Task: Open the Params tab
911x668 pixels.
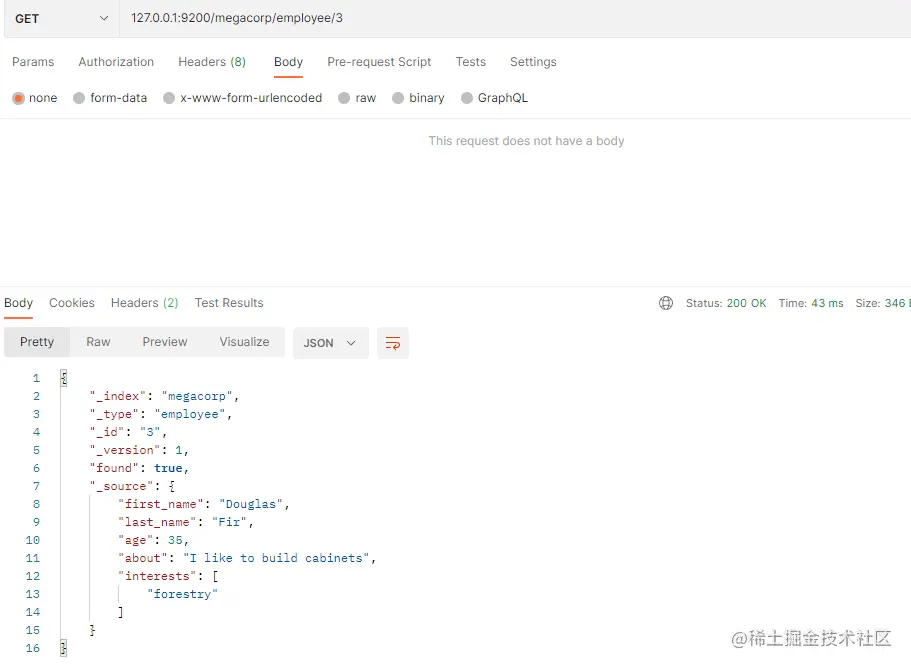Action: pos(33,62)
